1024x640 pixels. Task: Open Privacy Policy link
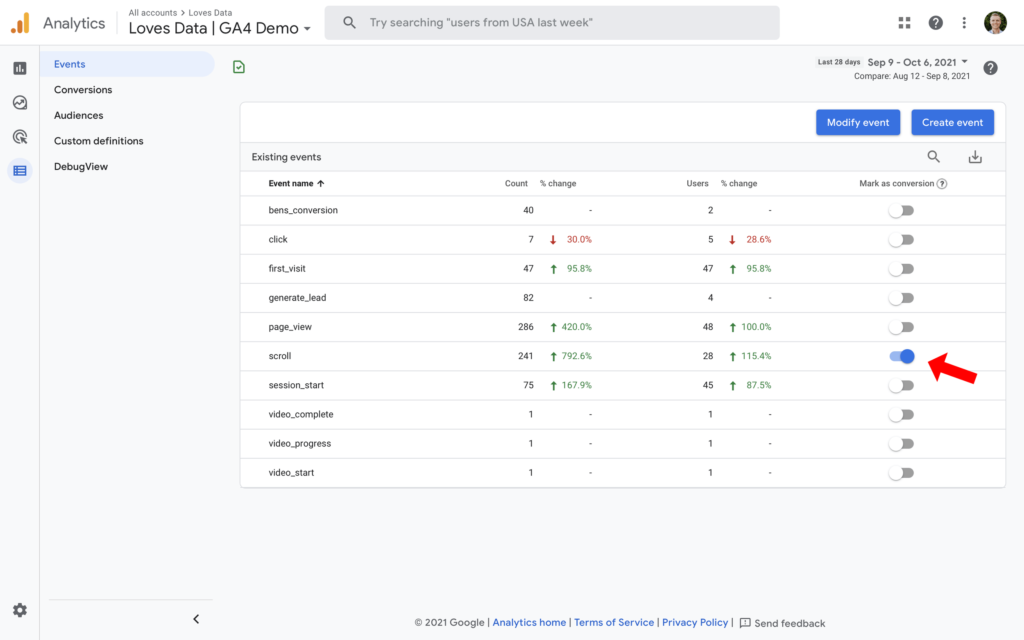click(x=695, y=622)
